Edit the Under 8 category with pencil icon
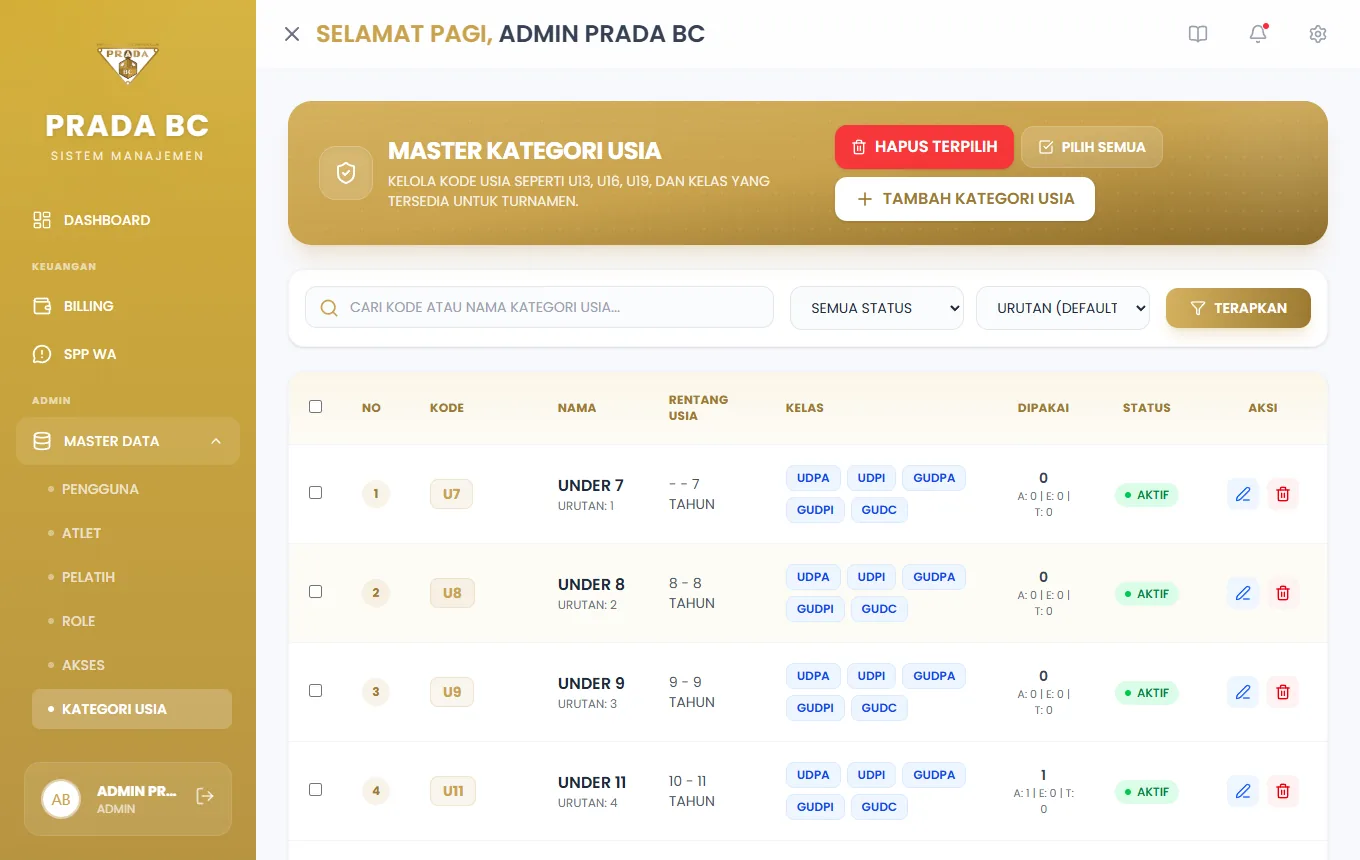 (1243, 593)
